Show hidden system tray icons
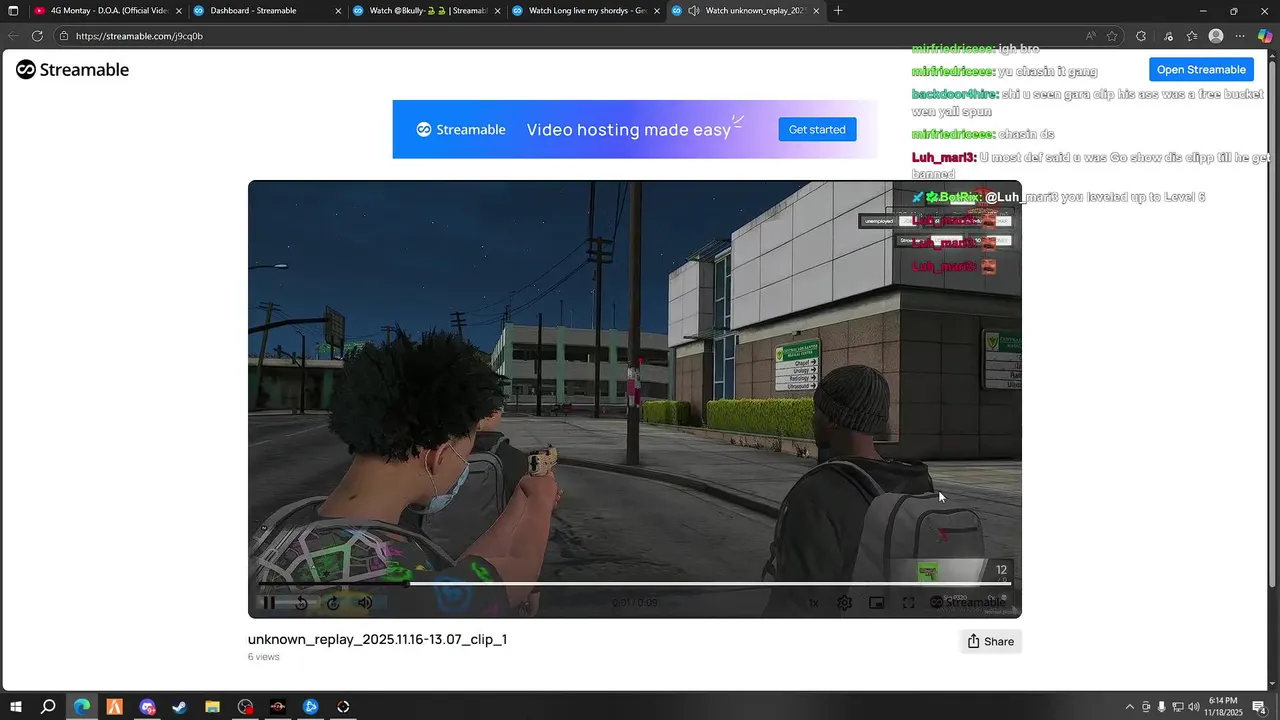1280x720 pixels. 1130,707
